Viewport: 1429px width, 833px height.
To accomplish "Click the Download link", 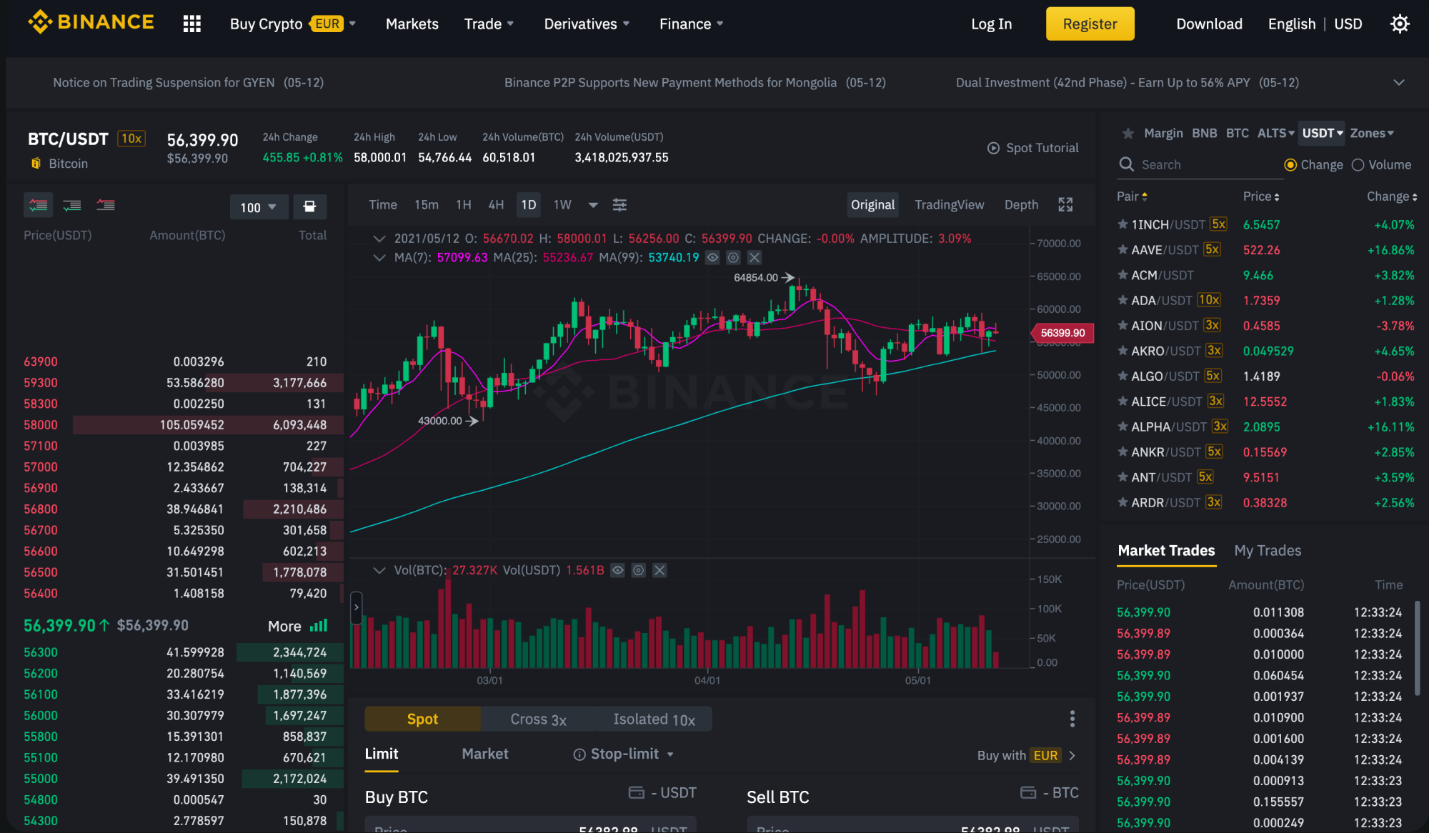I will tap(1209, 24).
